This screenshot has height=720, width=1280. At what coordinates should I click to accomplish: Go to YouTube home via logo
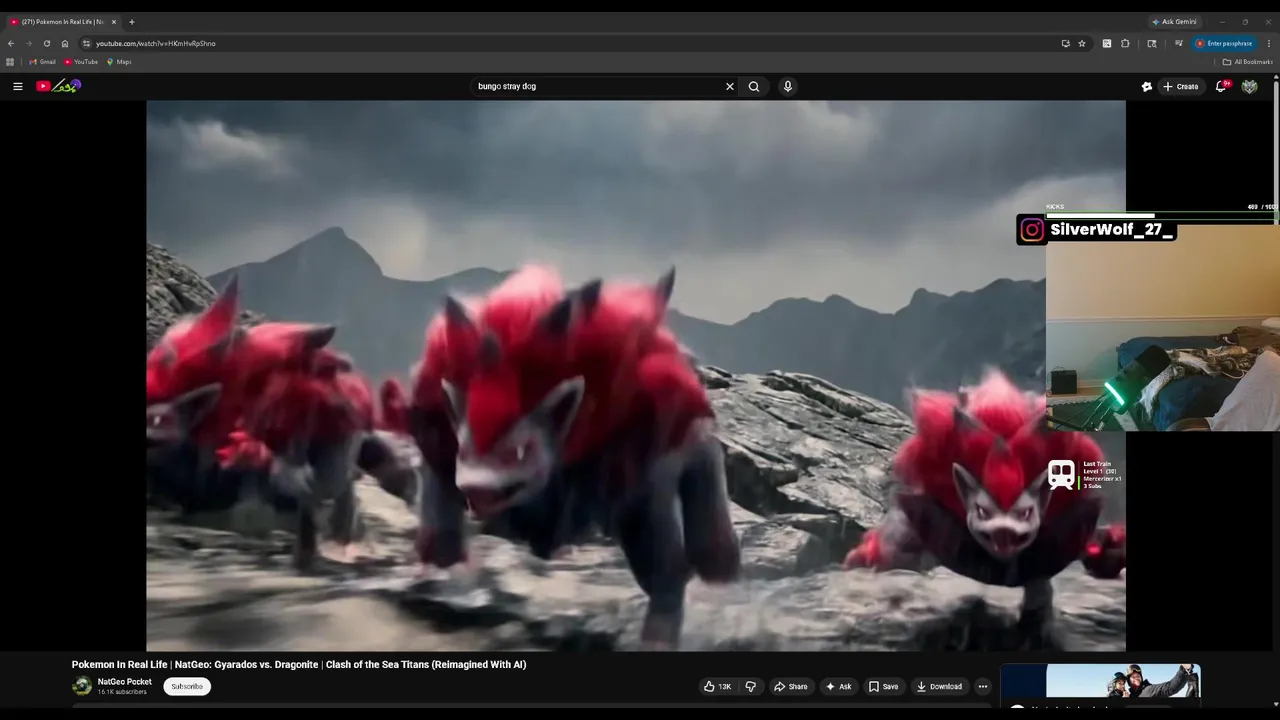58,86
